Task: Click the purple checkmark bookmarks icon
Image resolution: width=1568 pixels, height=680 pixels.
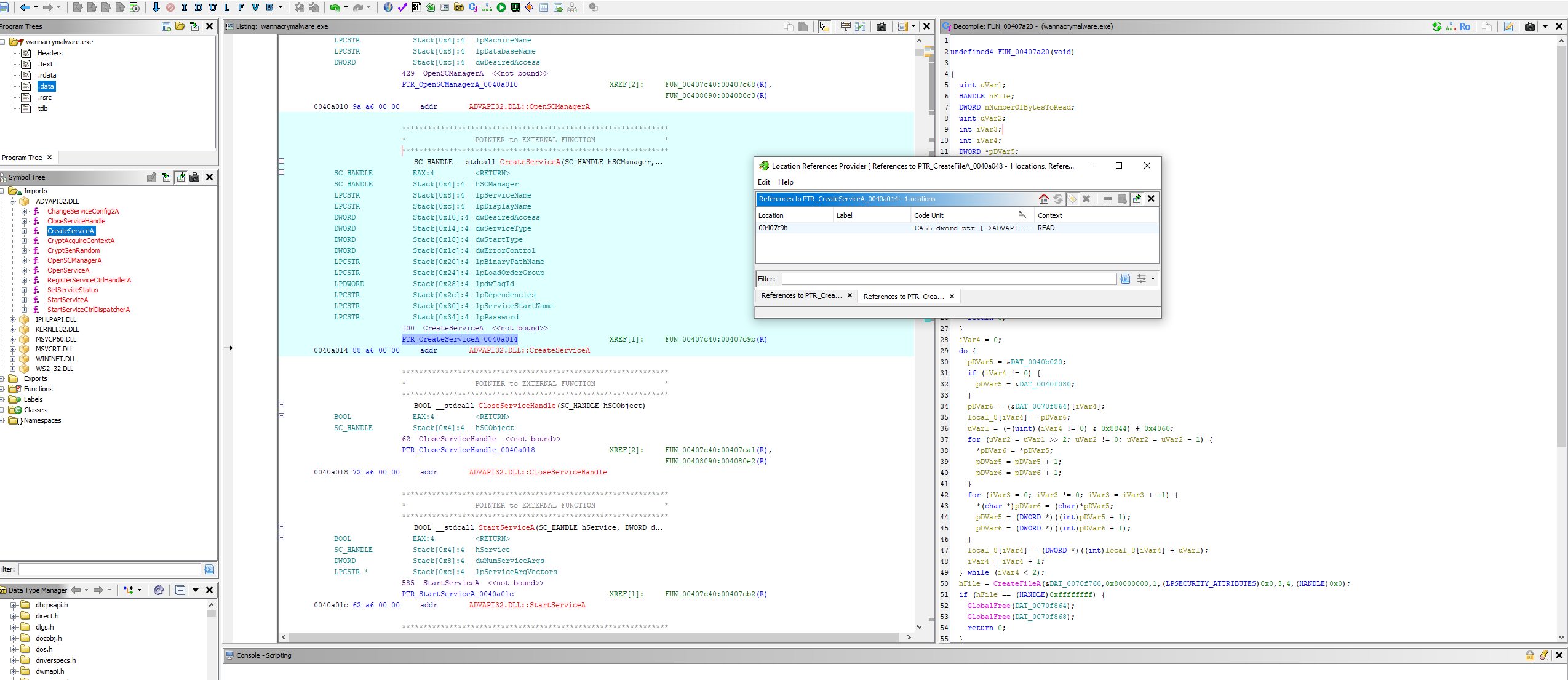Action: tap(402, 7)
